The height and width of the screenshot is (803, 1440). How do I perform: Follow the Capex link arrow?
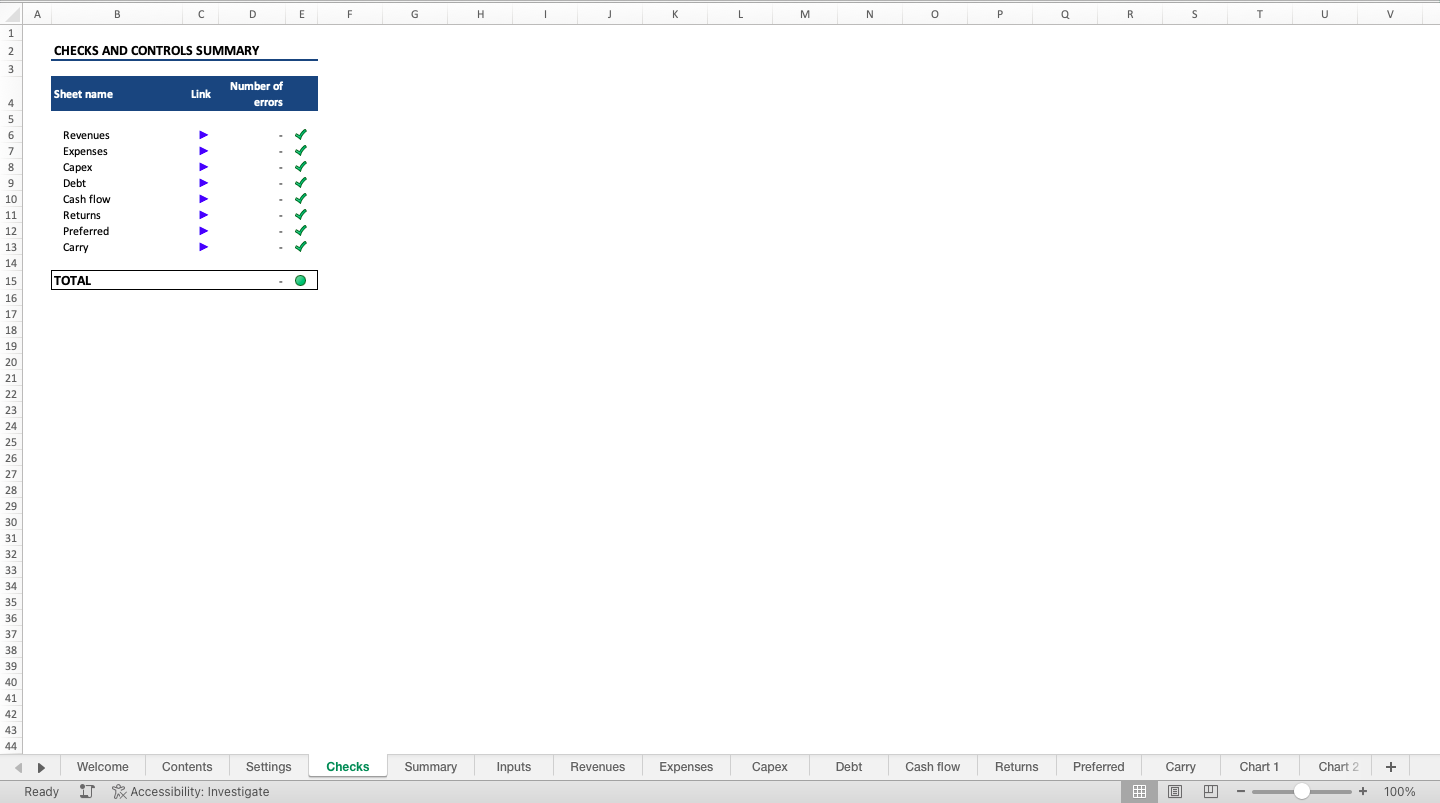(203, 167)
